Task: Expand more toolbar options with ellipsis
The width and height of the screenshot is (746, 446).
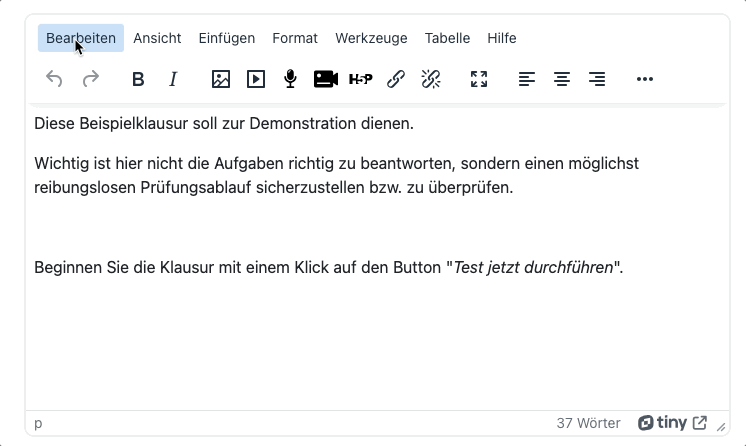Action: pyautogui.click(x=645, y=79)
